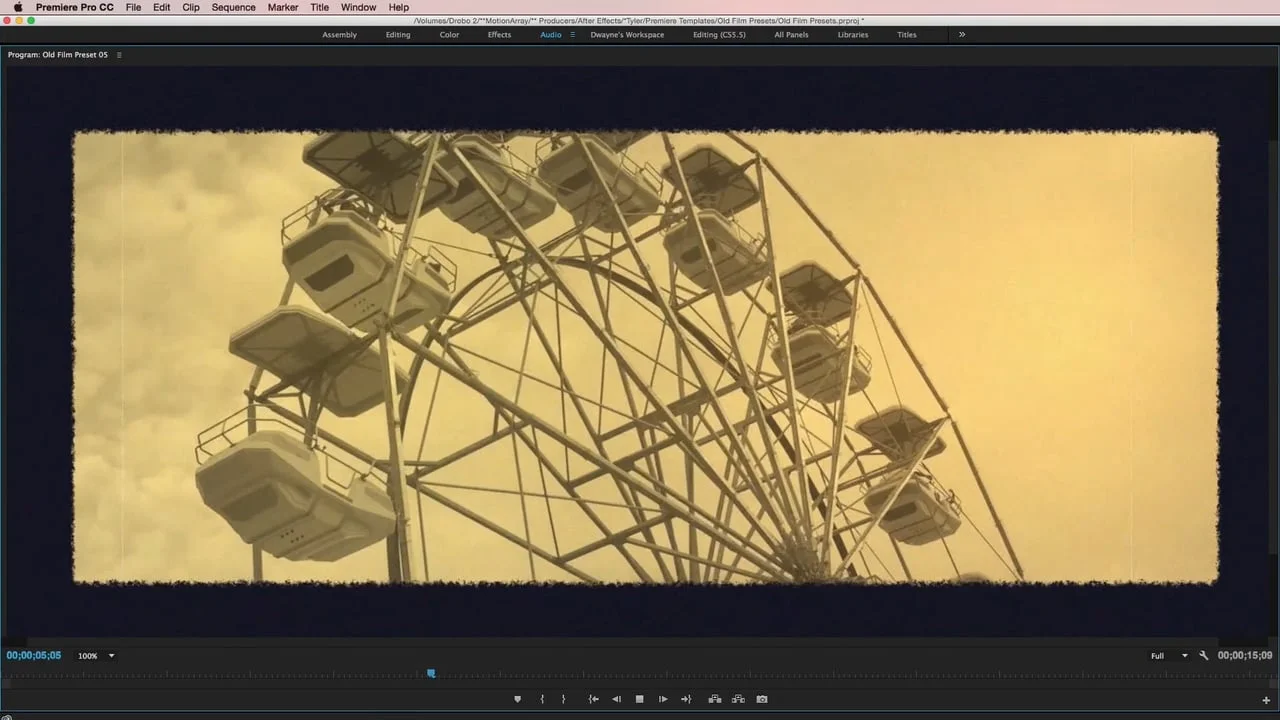Step forward one frame
Viewport: 1280px width, 720px height.
click(x=663, y=699)
